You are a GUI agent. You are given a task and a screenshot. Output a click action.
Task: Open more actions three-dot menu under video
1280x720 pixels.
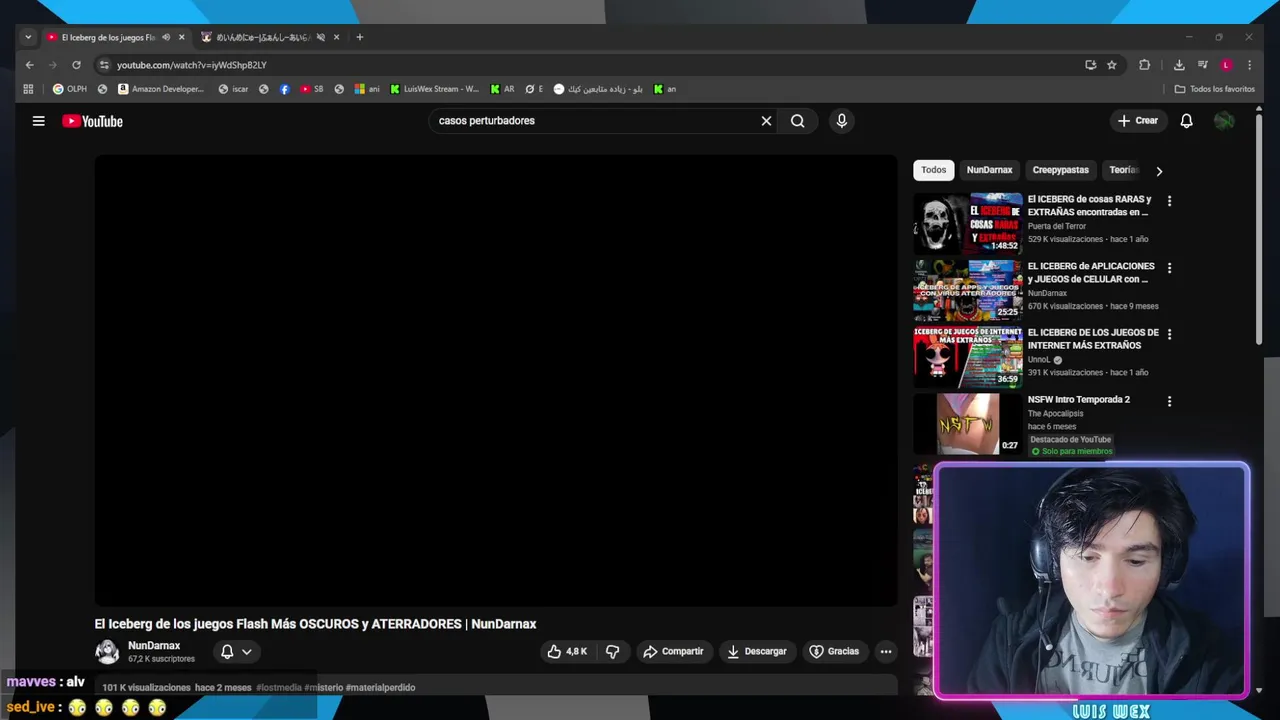pyautogui.click(x=885, y=651)
